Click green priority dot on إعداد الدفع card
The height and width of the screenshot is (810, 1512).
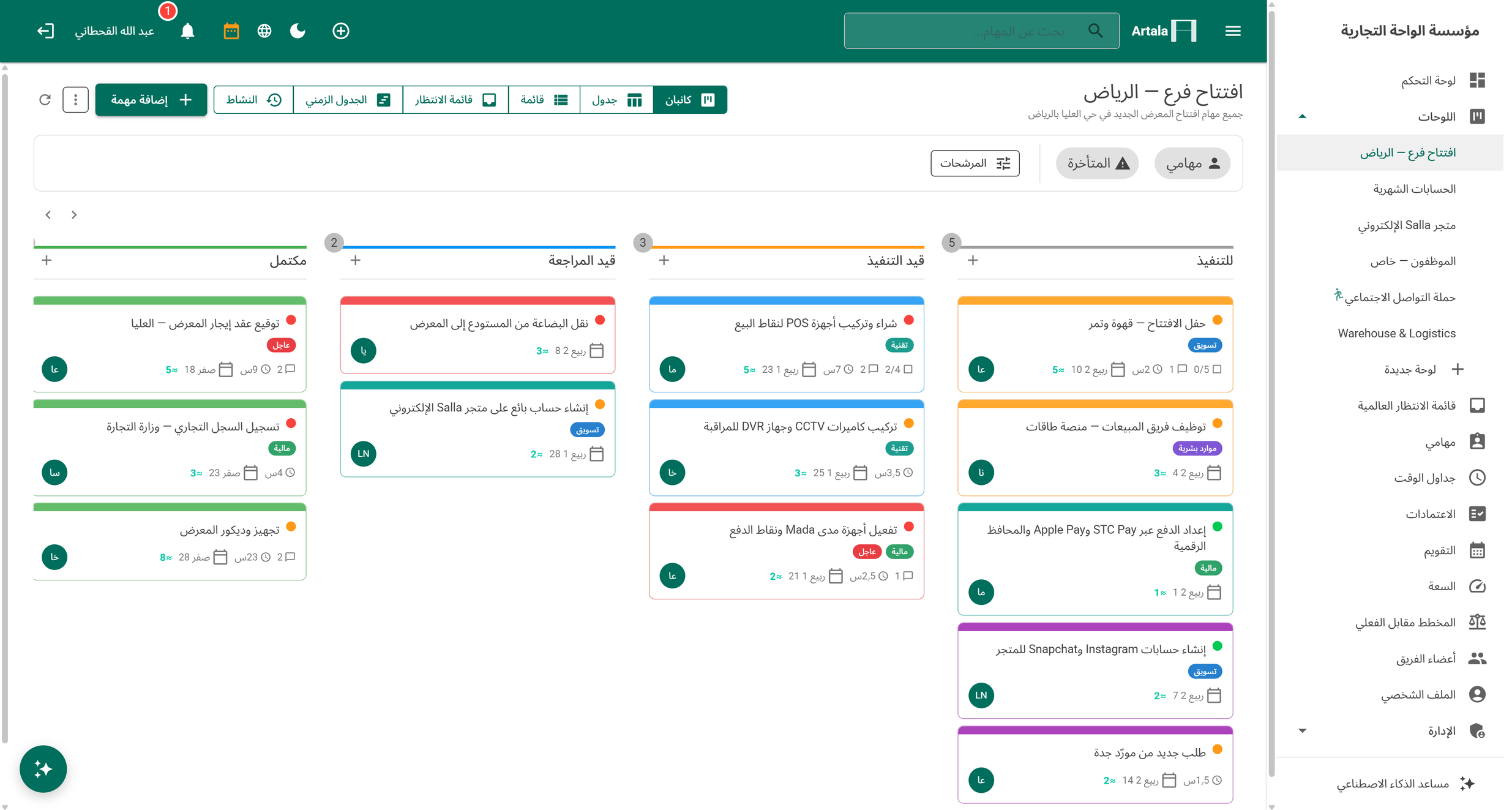(1217, 527)
